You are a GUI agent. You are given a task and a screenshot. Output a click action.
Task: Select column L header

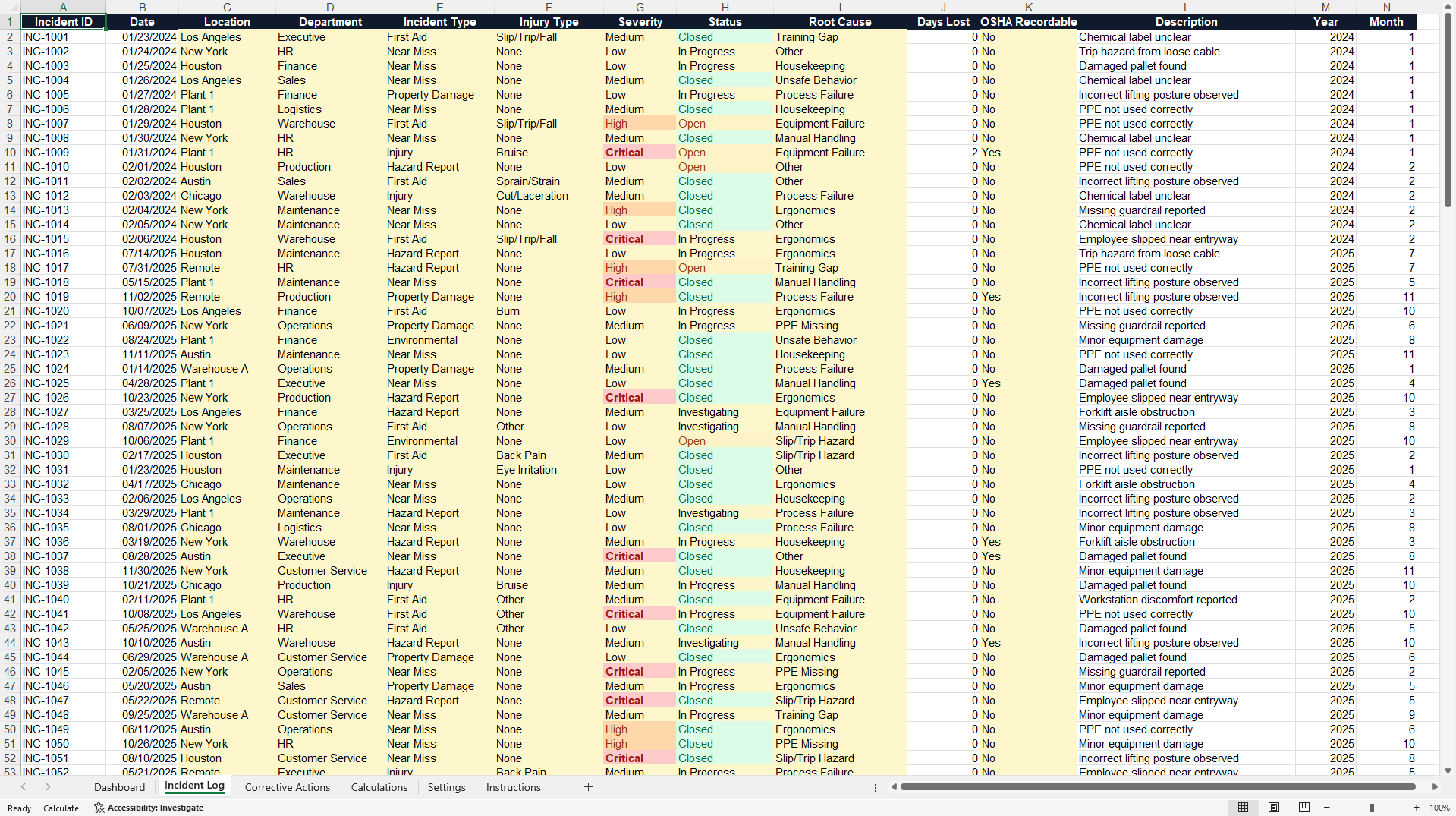(1186, 7)
